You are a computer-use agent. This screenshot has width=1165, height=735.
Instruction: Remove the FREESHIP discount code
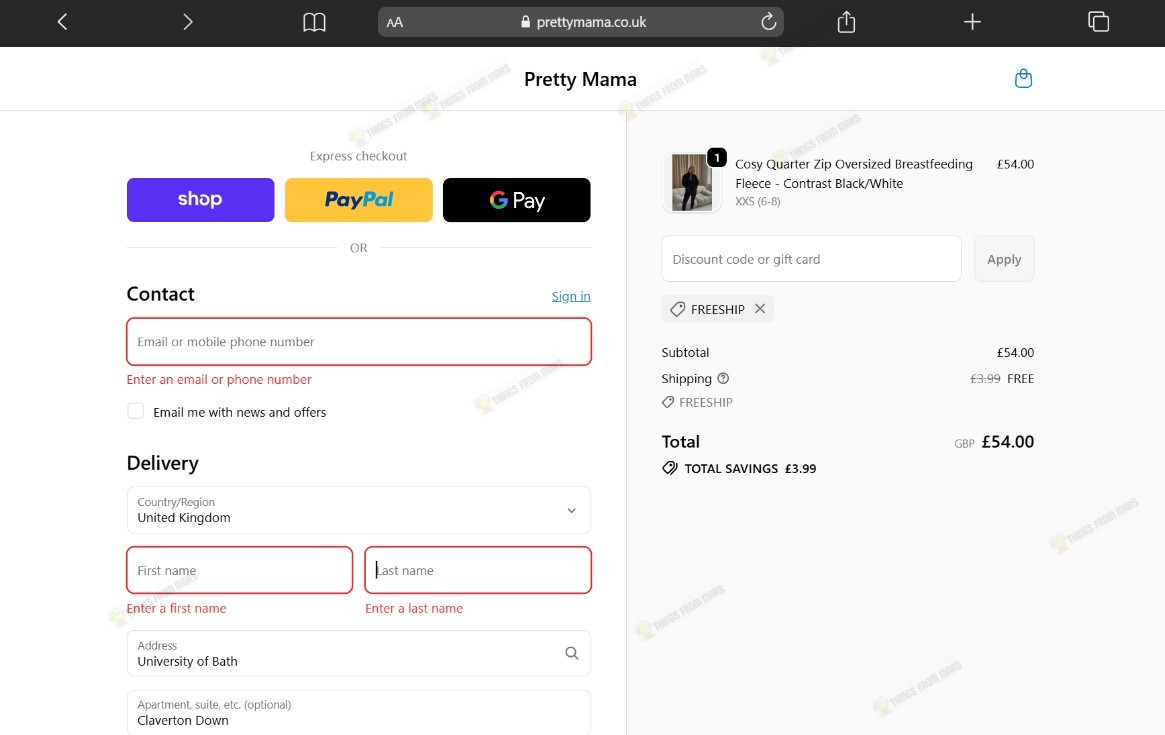pos(759,308)
